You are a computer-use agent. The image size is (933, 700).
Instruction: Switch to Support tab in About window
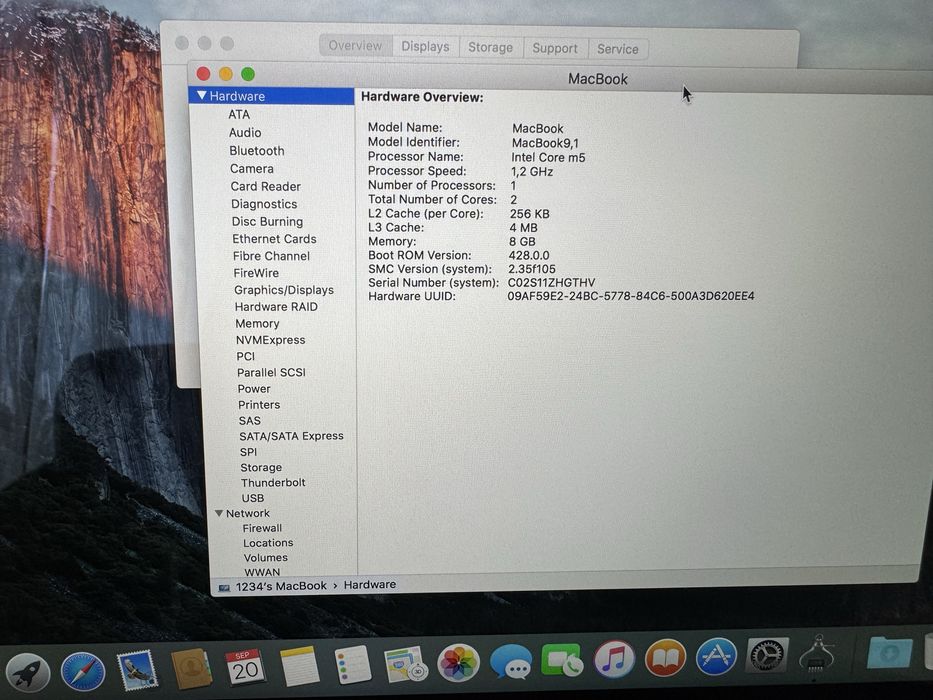(555, 48)
